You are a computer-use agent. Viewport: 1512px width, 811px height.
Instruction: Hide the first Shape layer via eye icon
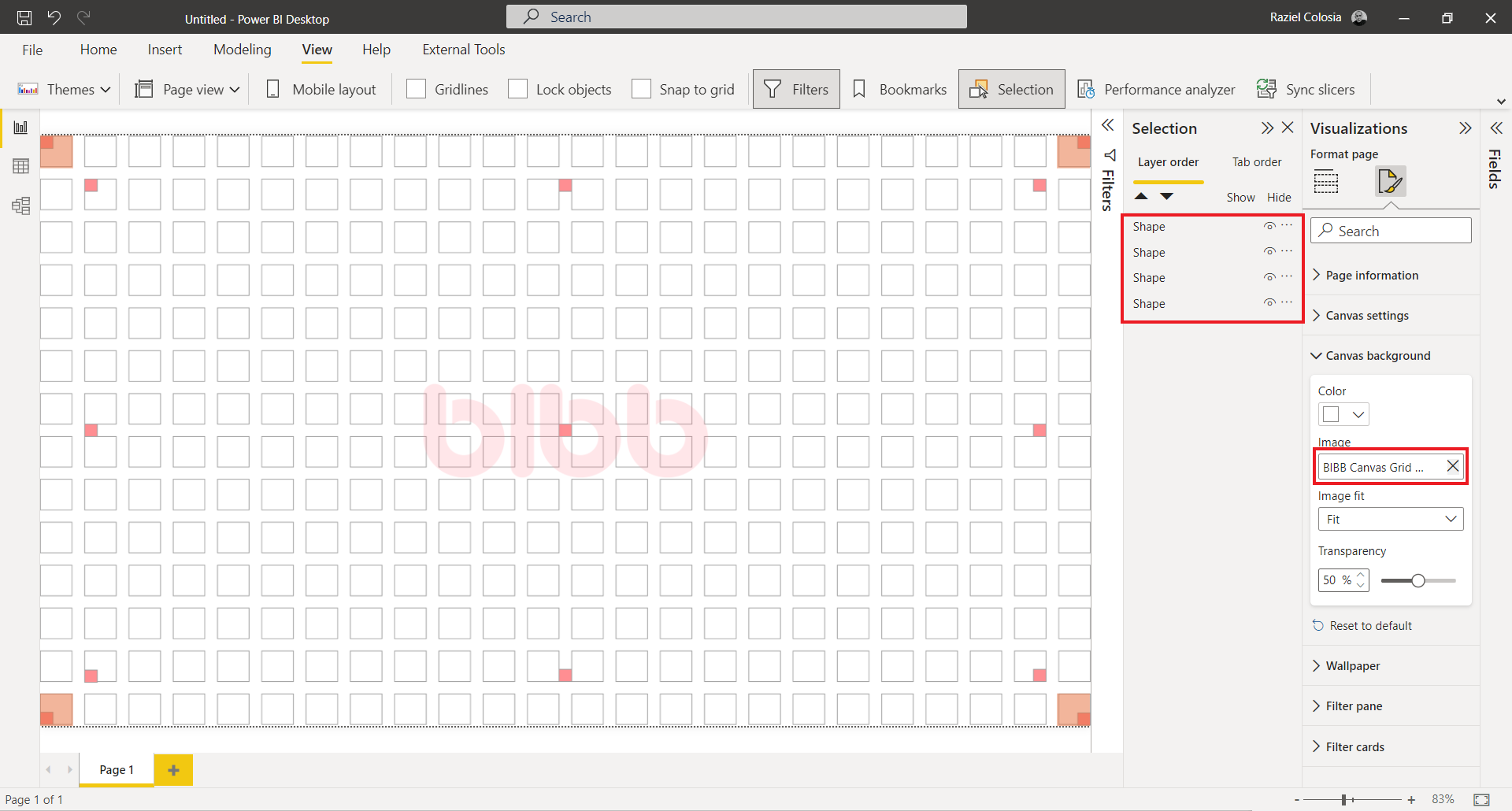click(x=1269, y=226)
